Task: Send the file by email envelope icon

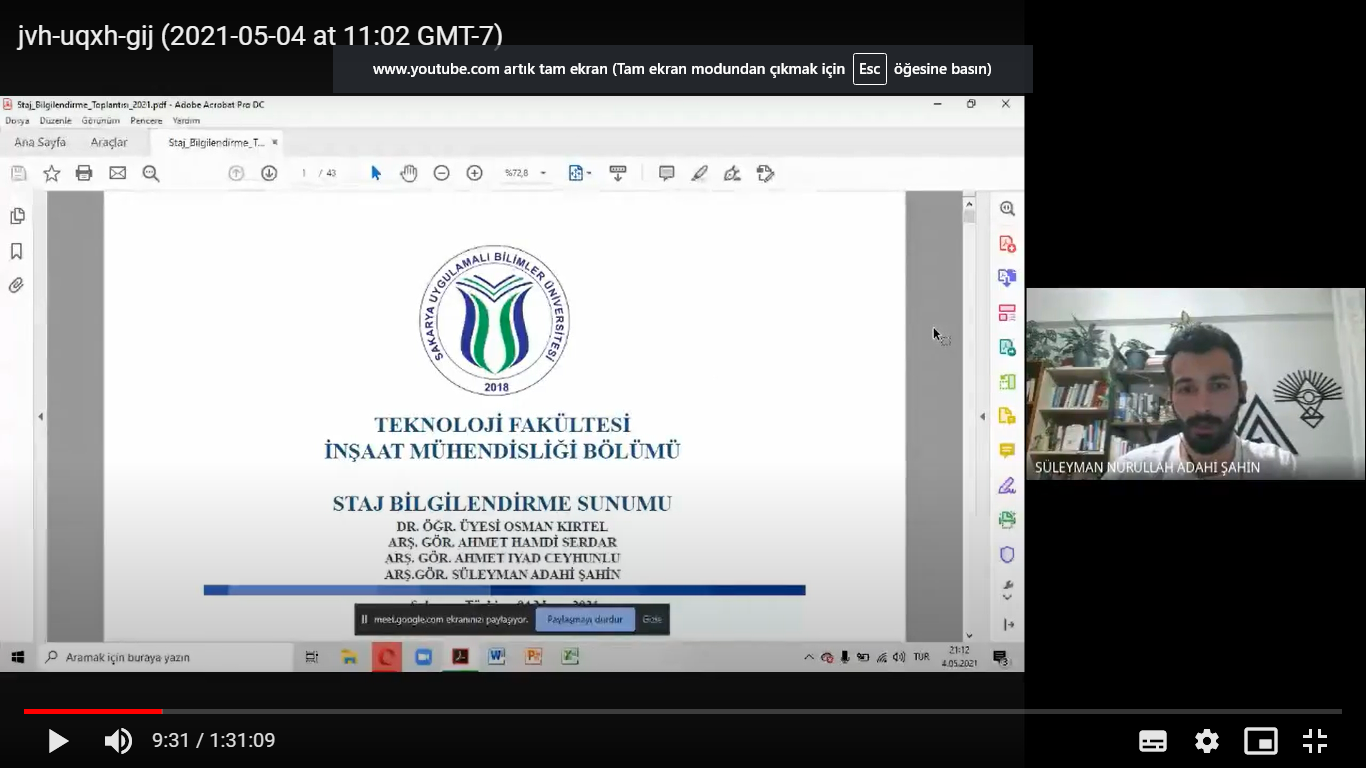Action: [x=118, y=173]
